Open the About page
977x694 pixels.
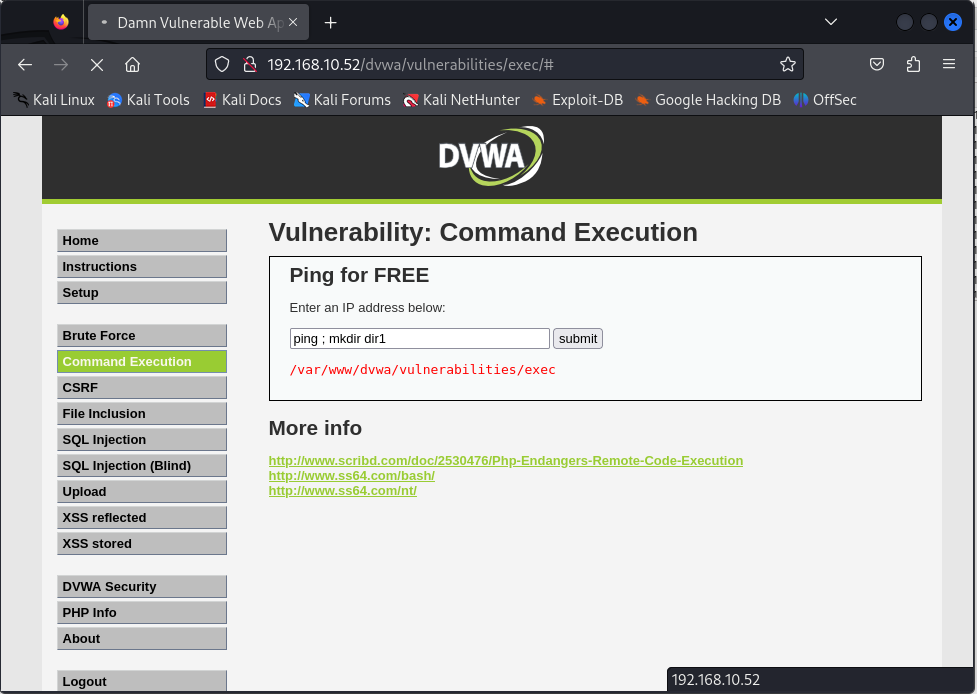(x=142, y=639)
